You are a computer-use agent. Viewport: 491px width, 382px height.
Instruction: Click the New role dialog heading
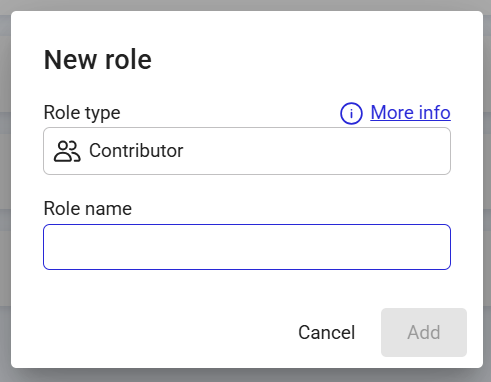(x=98, y=60)
